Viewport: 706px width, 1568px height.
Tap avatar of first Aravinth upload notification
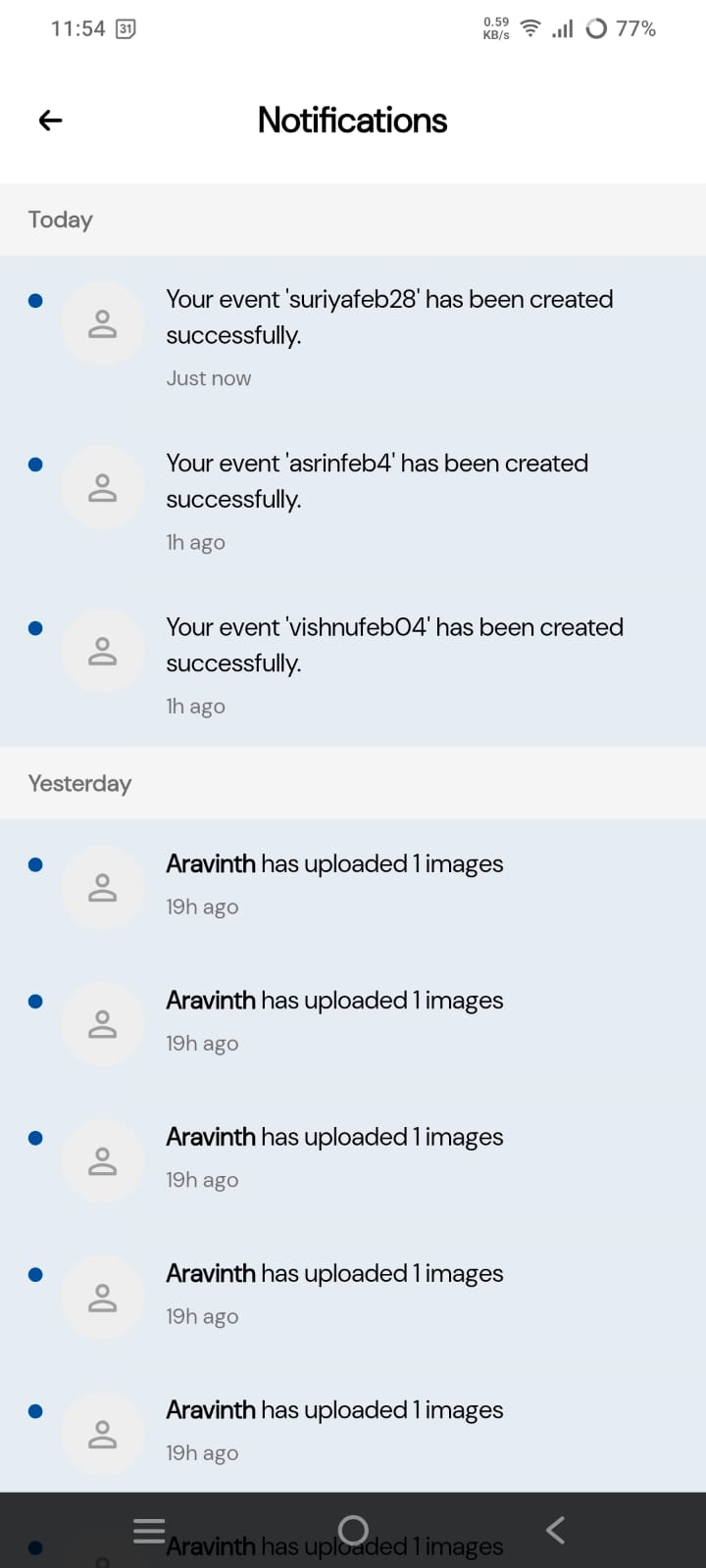(102, 887)
